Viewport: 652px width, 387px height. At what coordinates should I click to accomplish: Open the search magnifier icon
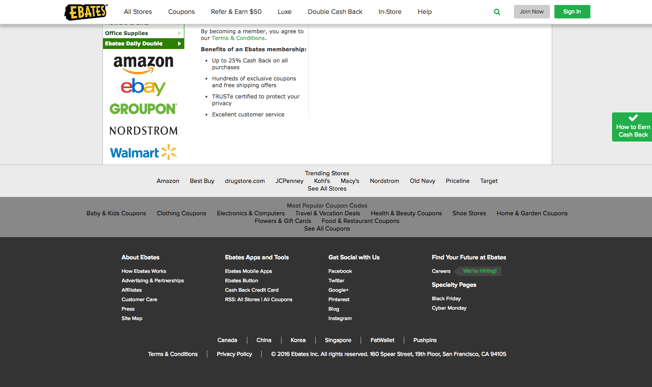click(x=497, y=12)
